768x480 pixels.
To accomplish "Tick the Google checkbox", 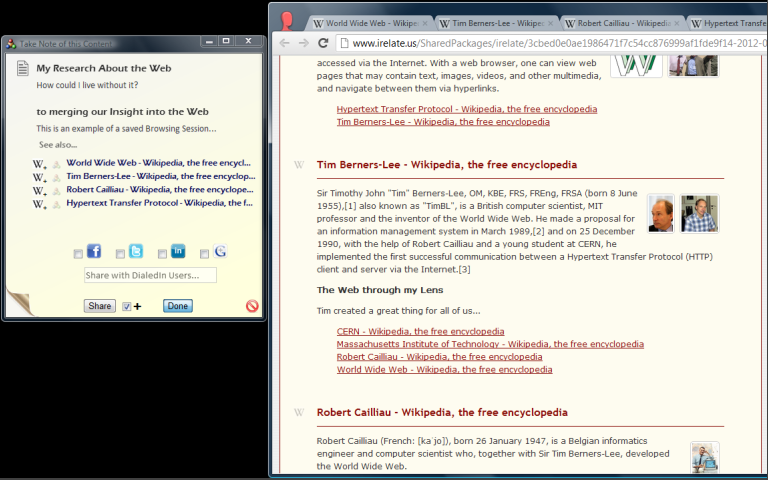I will click(x=204, y=254).
